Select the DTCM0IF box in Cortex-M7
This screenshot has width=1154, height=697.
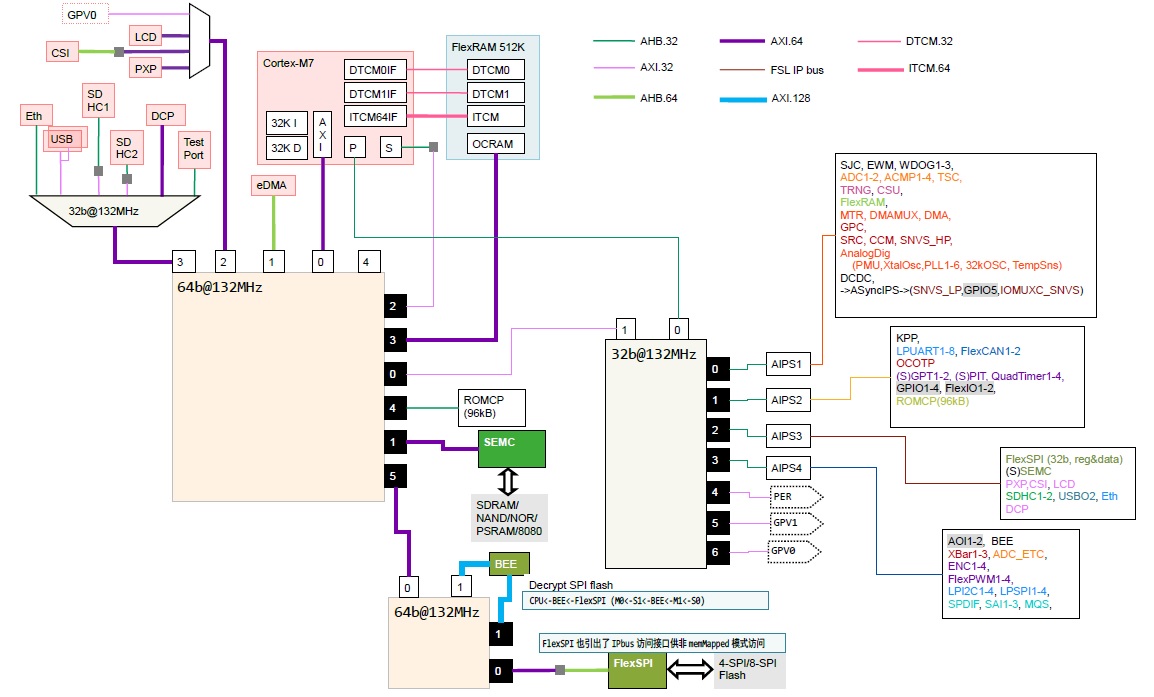(x=375, y=70)
